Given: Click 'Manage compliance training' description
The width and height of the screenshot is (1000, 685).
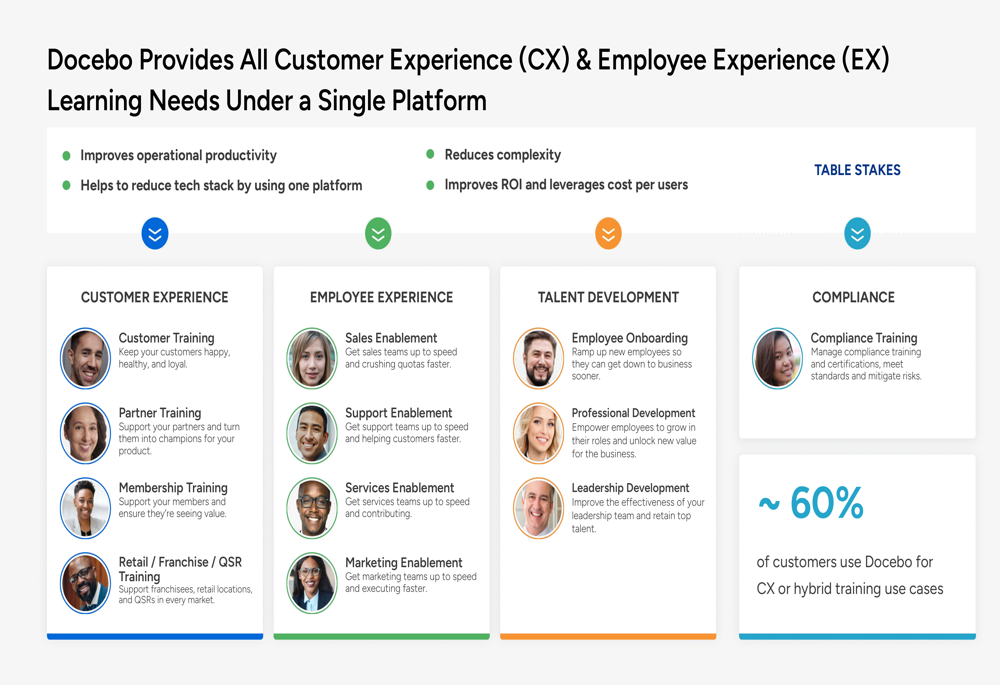Looking at the screenshot, I should tap(866, 364).
